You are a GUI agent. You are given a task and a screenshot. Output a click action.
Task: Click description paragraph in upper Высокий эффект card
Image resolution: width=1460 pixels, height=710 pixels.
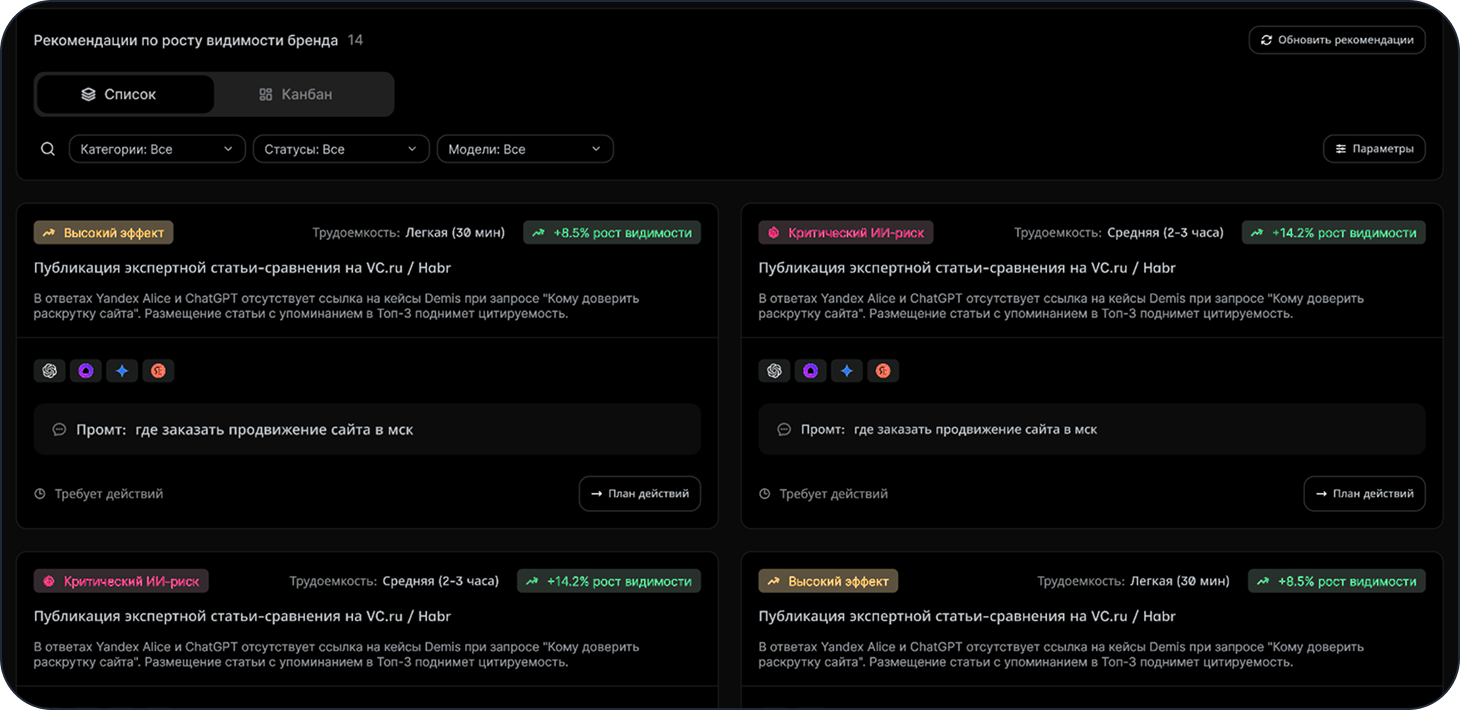tap(337, 306)
